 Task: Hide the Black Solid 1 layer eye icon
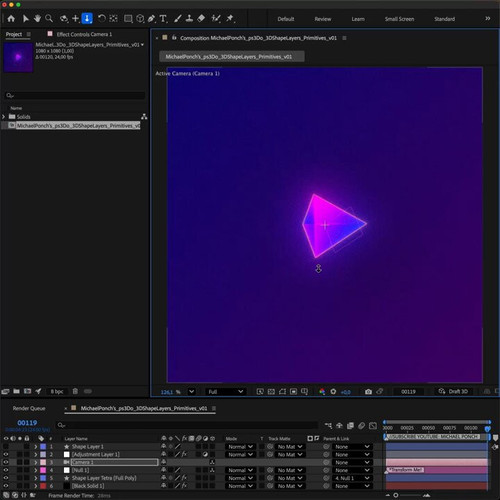[x=6, y=486]
